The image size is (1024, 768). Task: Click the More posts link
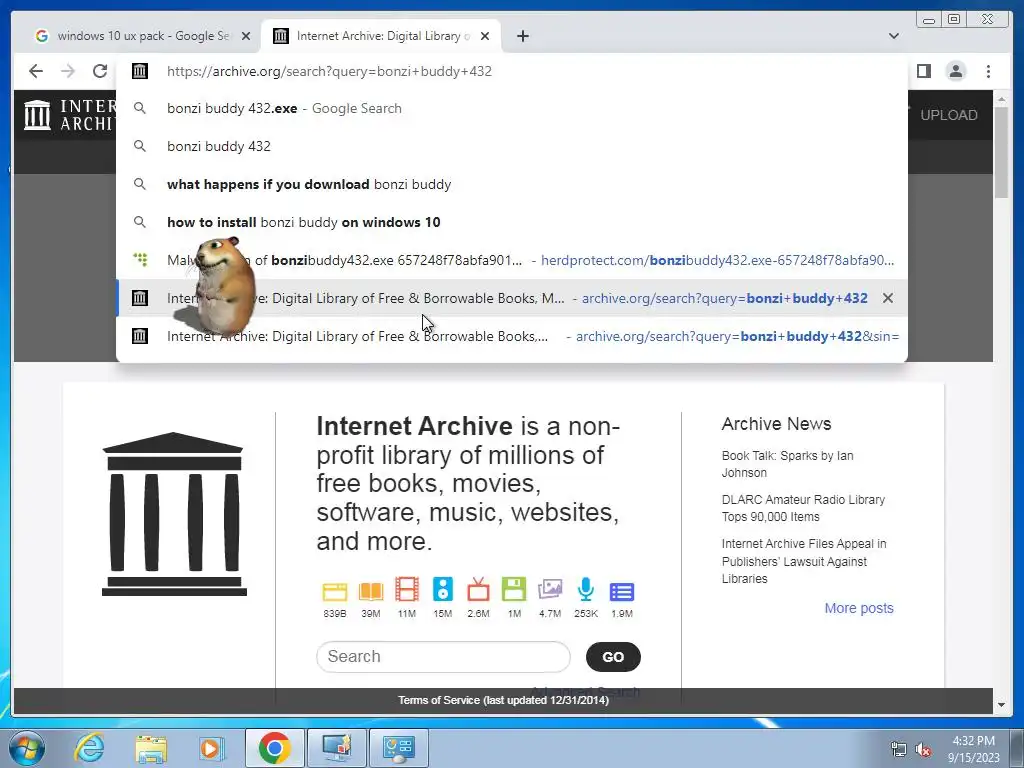click(x=858, y=608)
